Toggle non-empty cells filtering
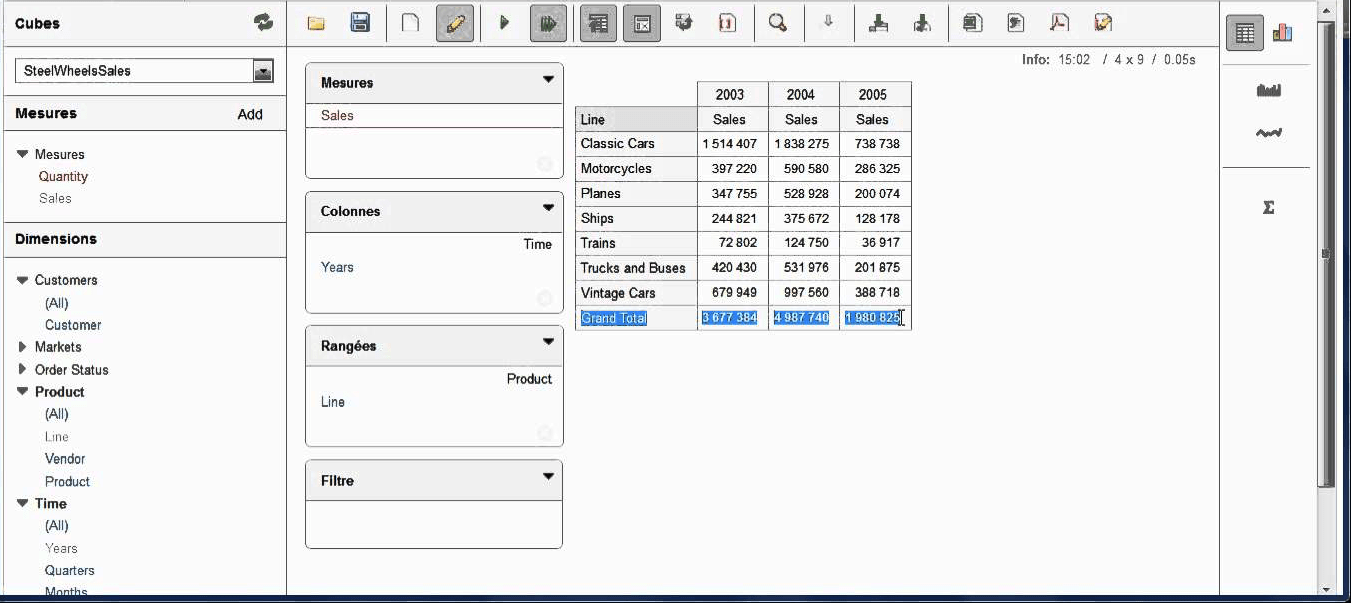The width and height of the screenshot is (1351, 603). click(x=642, y=22)
